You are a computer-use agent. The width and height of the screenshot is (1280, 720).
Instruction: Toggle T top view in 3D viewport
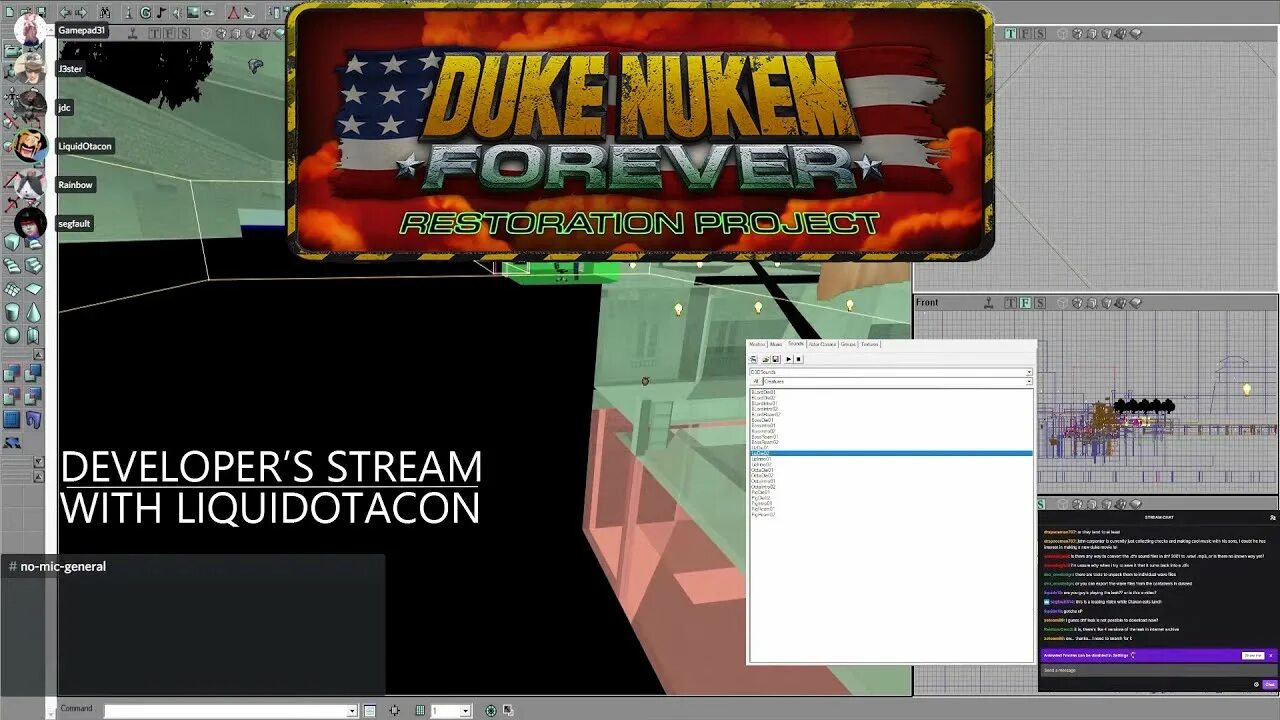(155, 33)
